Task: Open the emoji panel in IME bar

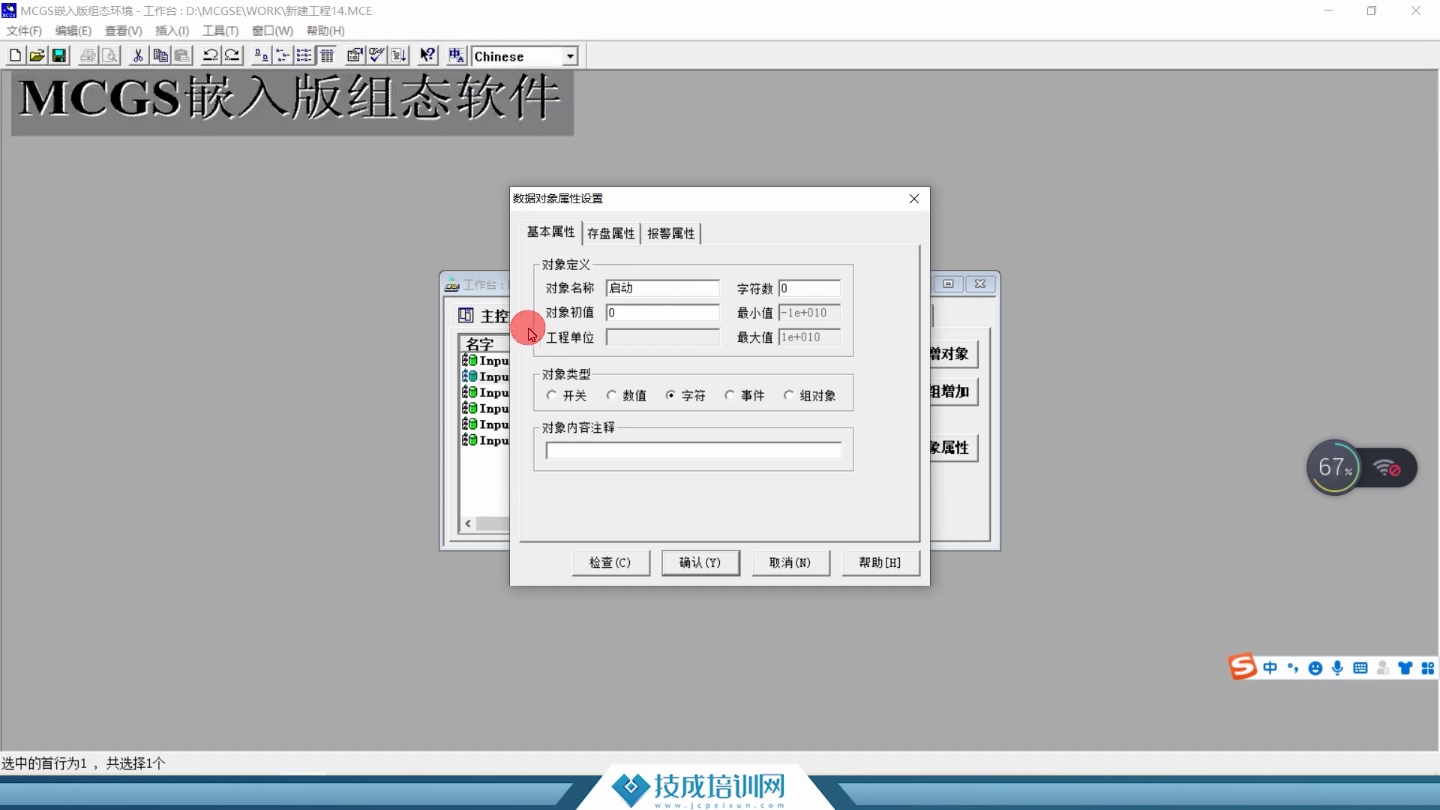Action: pyautogui.click(x=1315, y=668)
